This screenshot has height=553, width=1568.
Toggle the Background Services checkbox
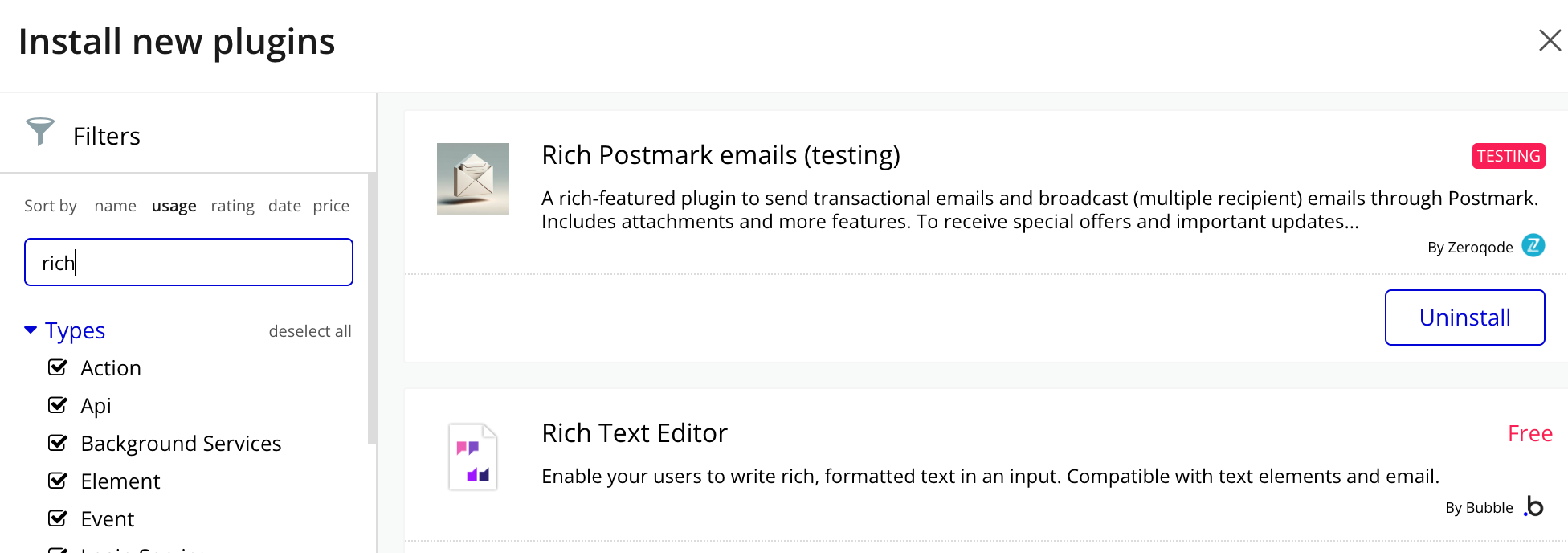pos(58,443)
